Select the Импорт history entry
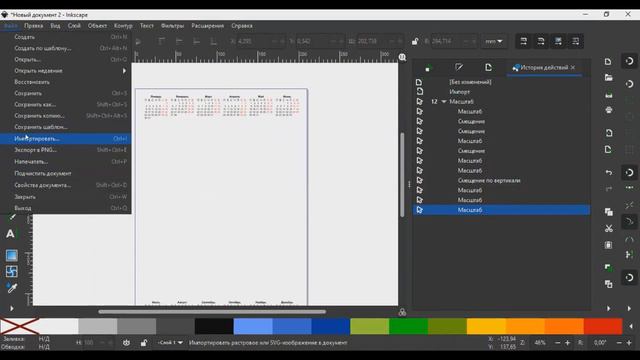Viewport: 640px width, 360px height. 460,92
